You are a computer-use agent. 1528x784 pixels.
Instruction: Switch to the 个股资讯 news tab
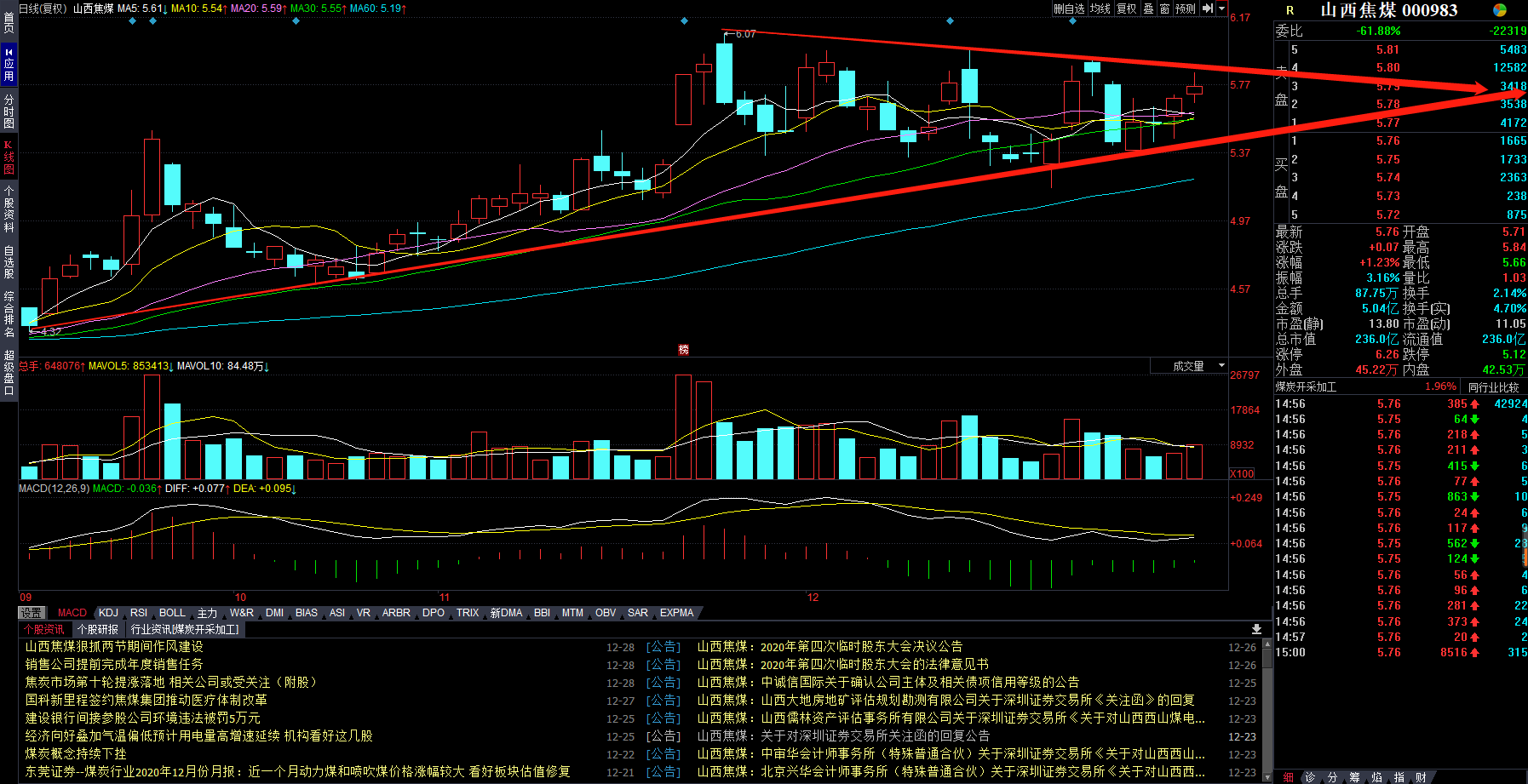coord(44,630)
